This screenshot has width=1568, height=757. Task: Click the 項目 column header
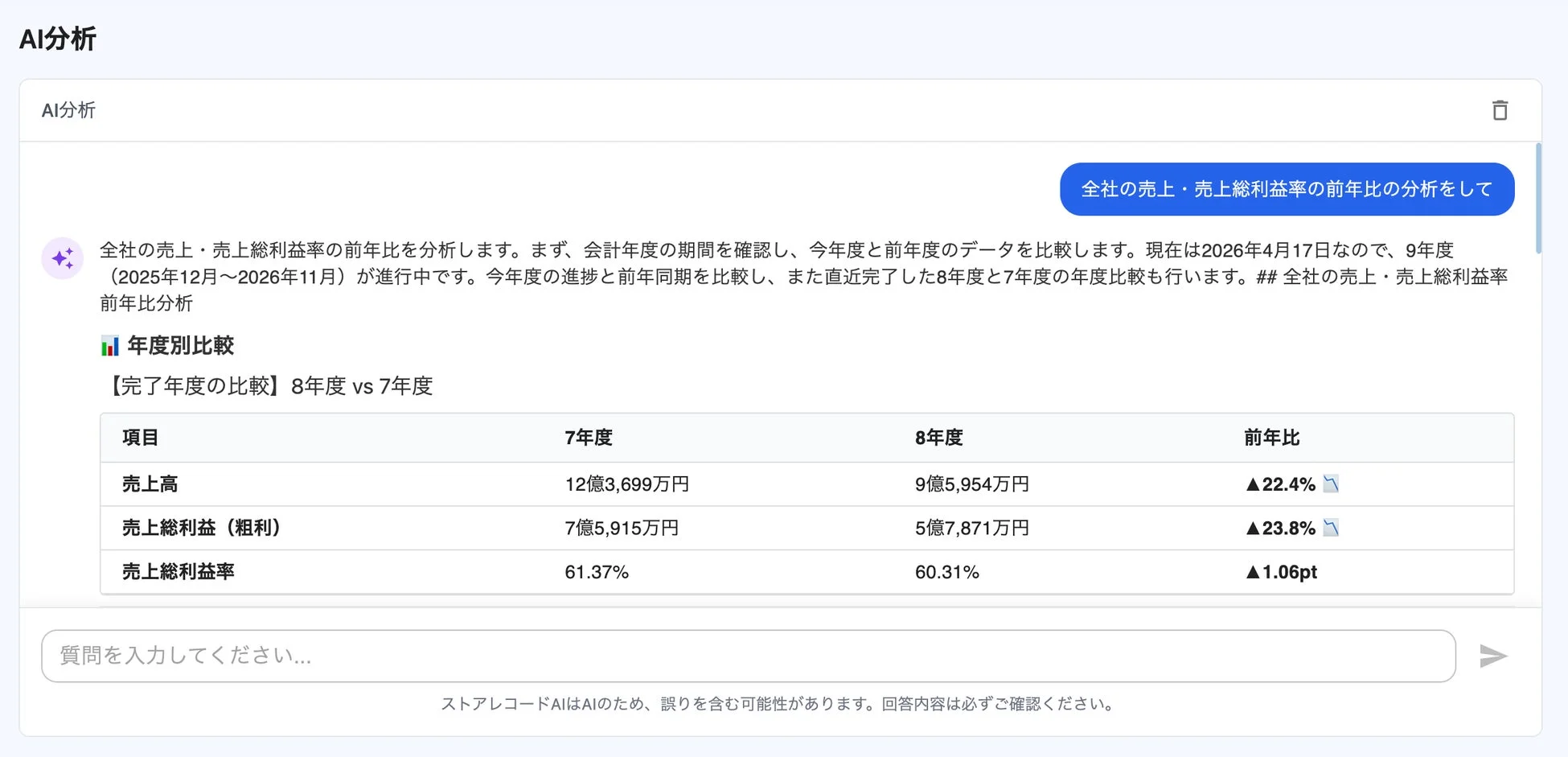138,438
